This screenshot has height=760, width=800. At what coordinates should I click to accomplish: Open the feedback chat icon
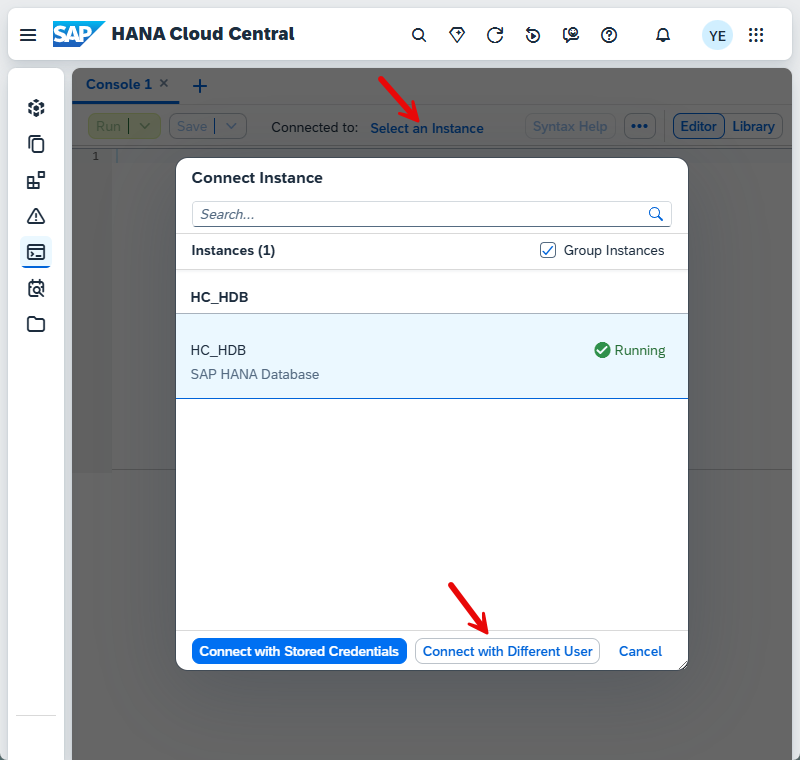pos(571,35)
